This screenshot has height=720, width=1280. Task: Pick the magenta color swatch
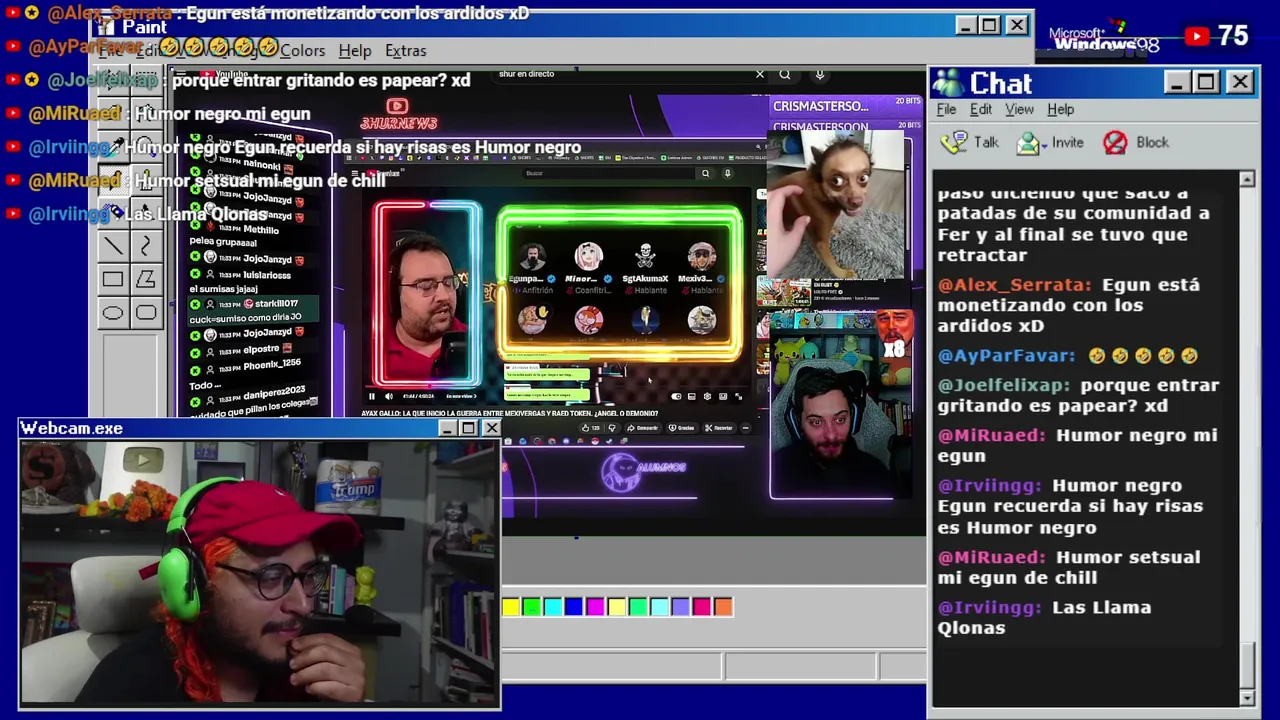(595, 606)
